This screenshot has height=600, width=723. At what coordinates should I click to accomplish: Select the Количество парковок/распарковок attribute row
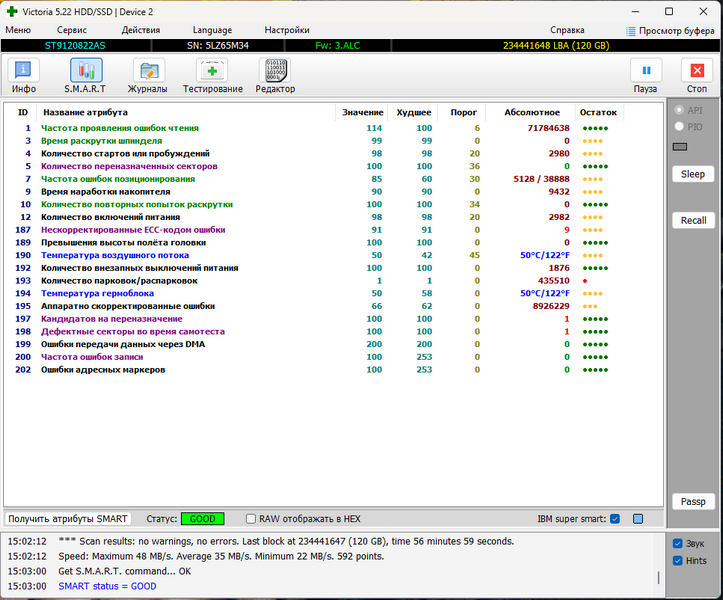point(314,280)
